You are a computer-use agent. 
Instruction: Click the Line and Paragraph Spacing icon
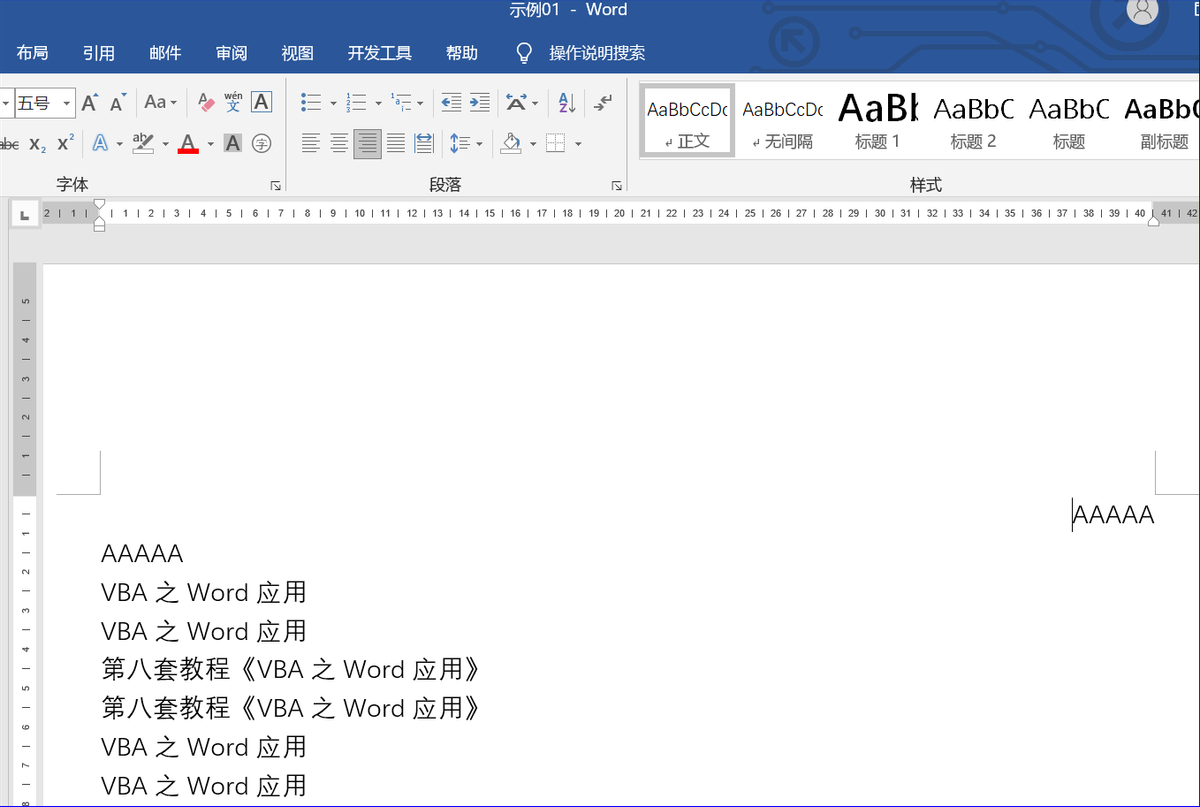460,144
